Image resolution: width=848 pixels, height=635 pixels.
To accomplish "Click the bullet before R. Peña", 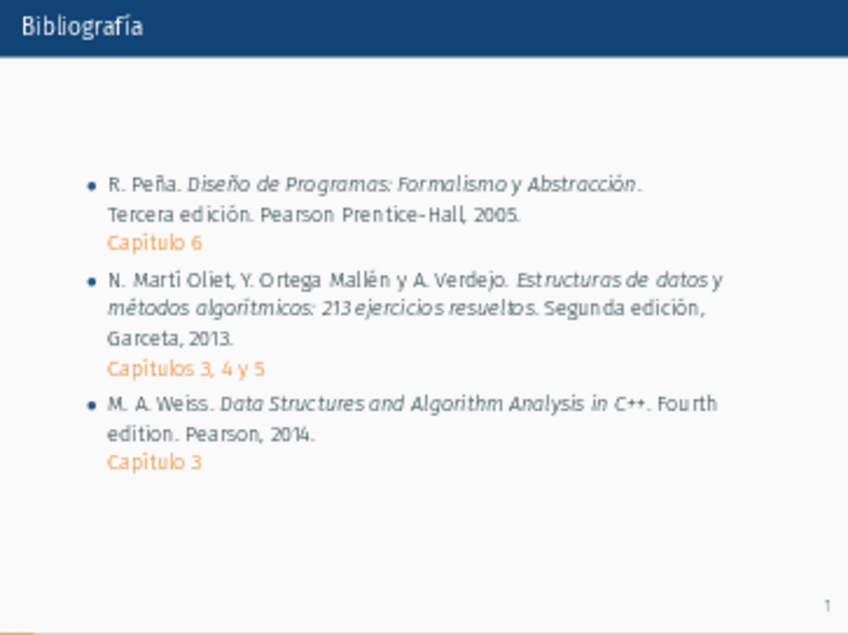I will click(x=92, y=185).
